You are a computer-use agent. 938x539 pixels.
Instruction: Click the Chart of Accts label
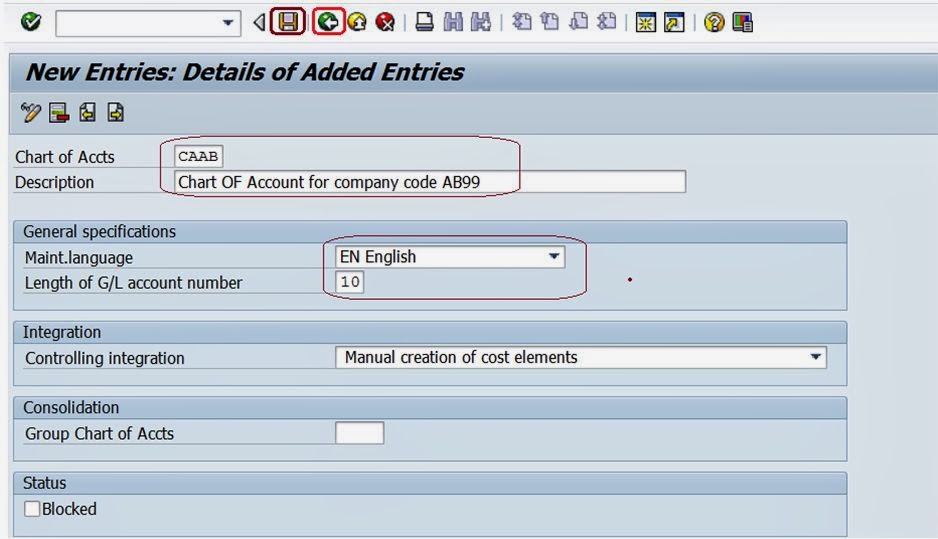point(65,157)
